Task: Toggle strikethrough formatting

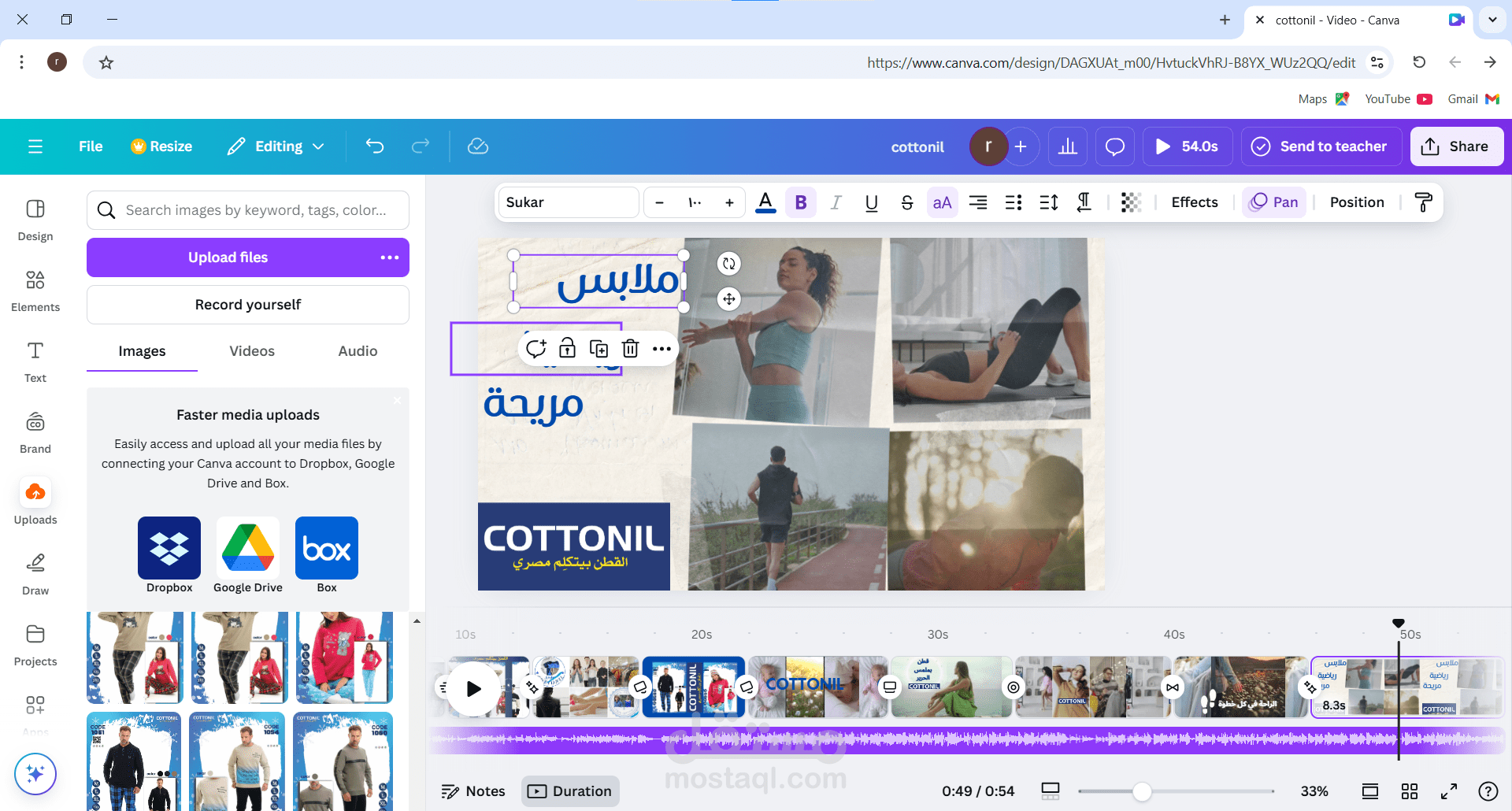Action: pos(907,202)
